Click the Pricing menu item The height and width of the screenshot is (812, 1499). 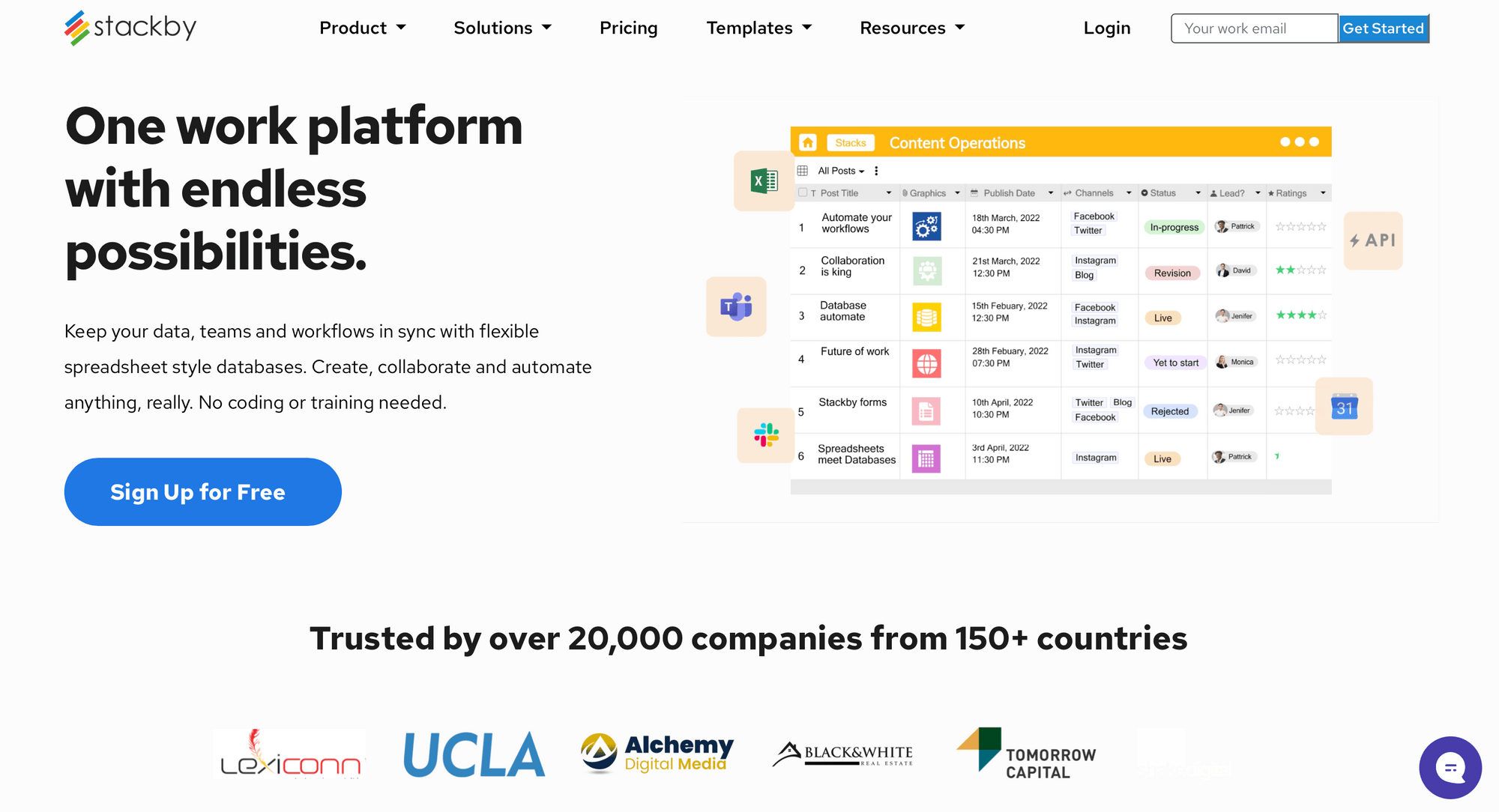[628, 28]
